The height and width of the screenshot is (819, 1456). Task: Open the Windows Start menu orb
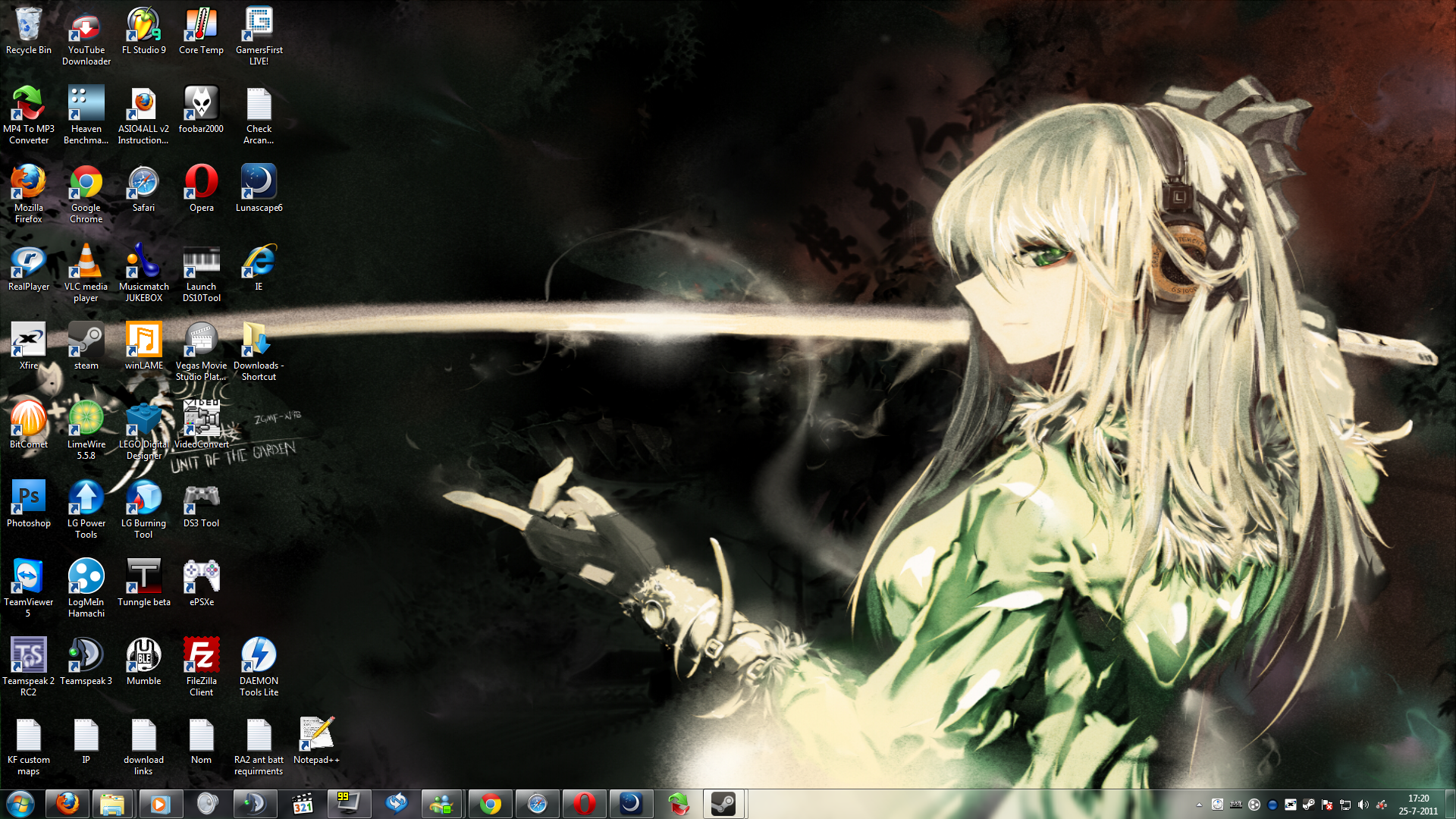coord(20,804)
